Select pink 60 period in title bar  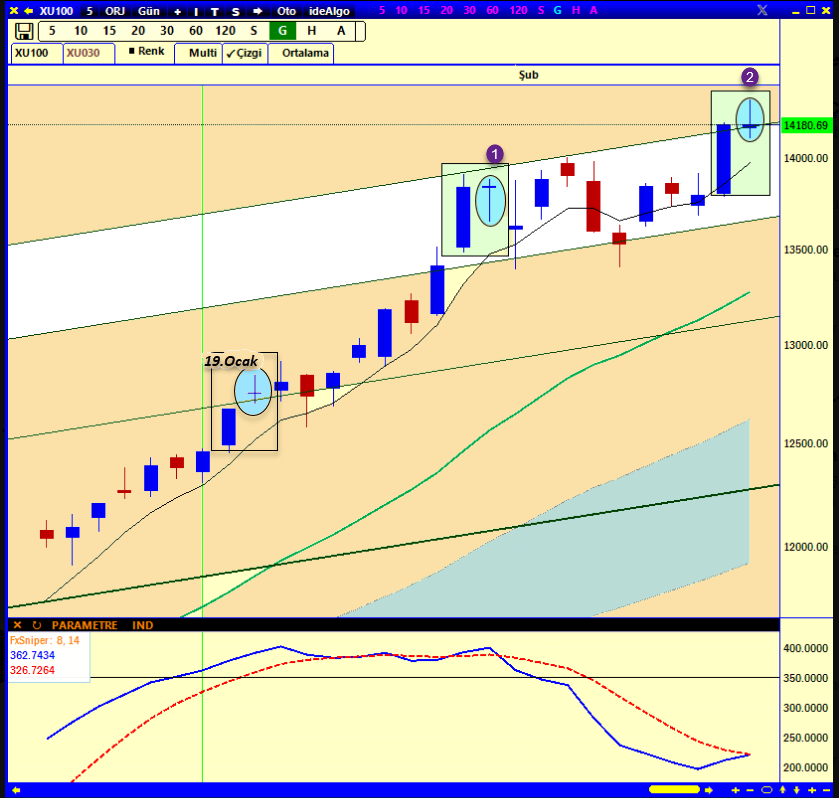(x=493, y=10)
